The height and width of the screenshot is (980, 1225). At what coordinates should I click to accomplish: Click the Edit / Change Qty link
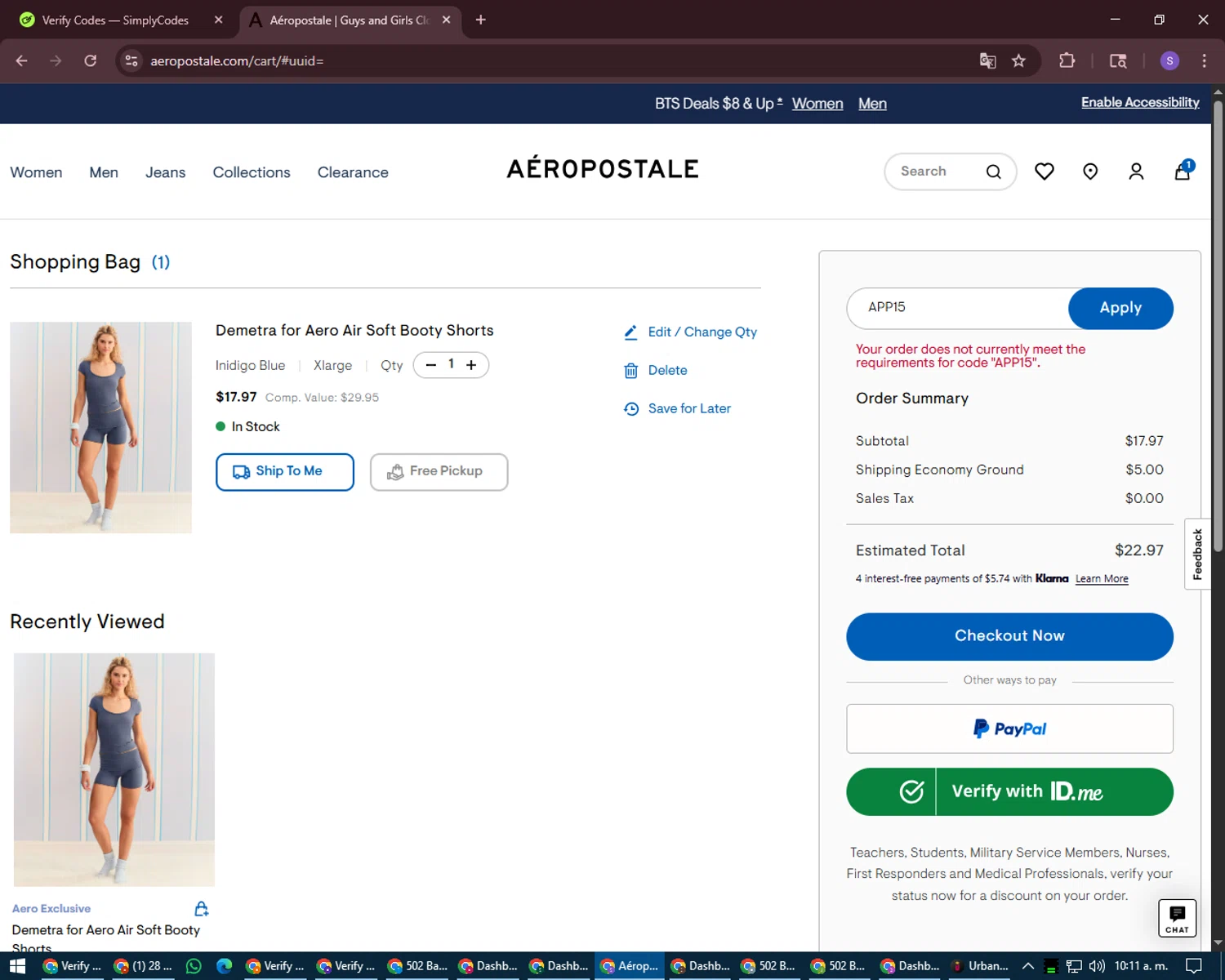click(702, 332)
